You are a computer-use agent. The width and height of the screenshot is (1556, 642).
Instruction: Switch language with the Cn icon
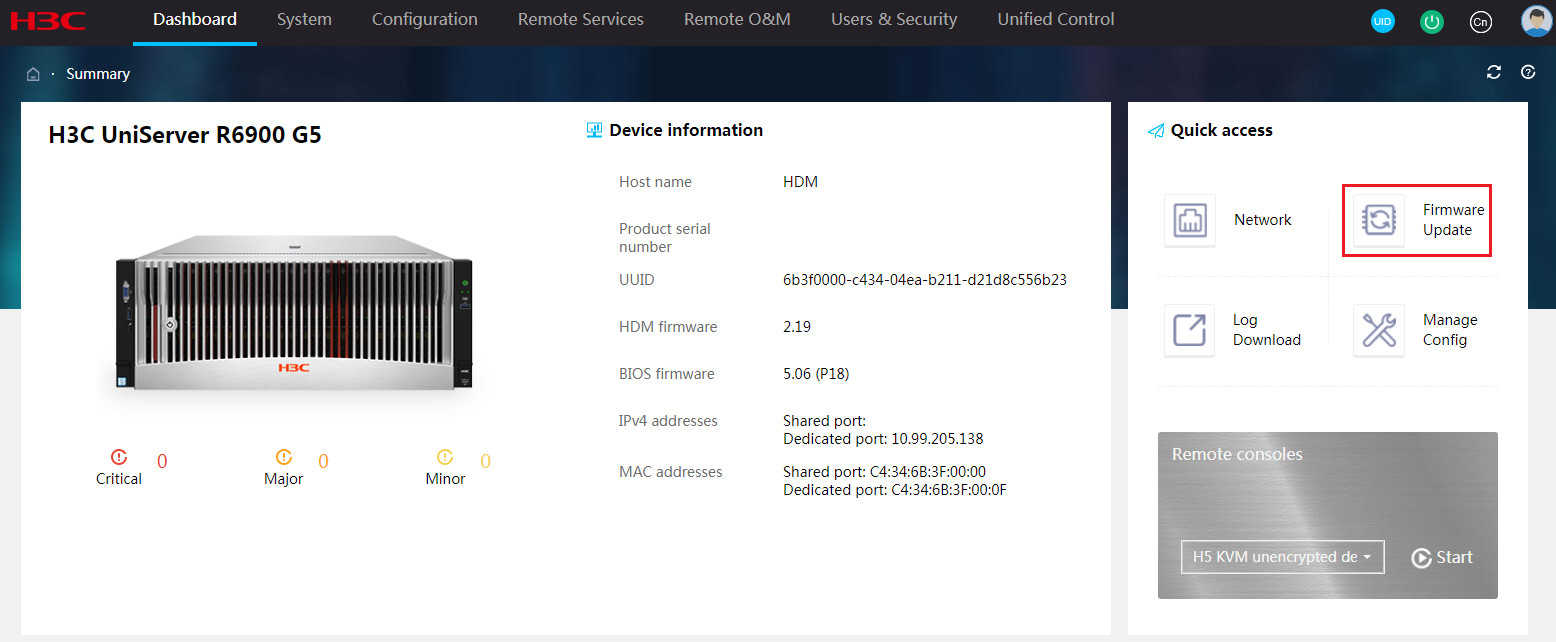[x=1481, y=21]
